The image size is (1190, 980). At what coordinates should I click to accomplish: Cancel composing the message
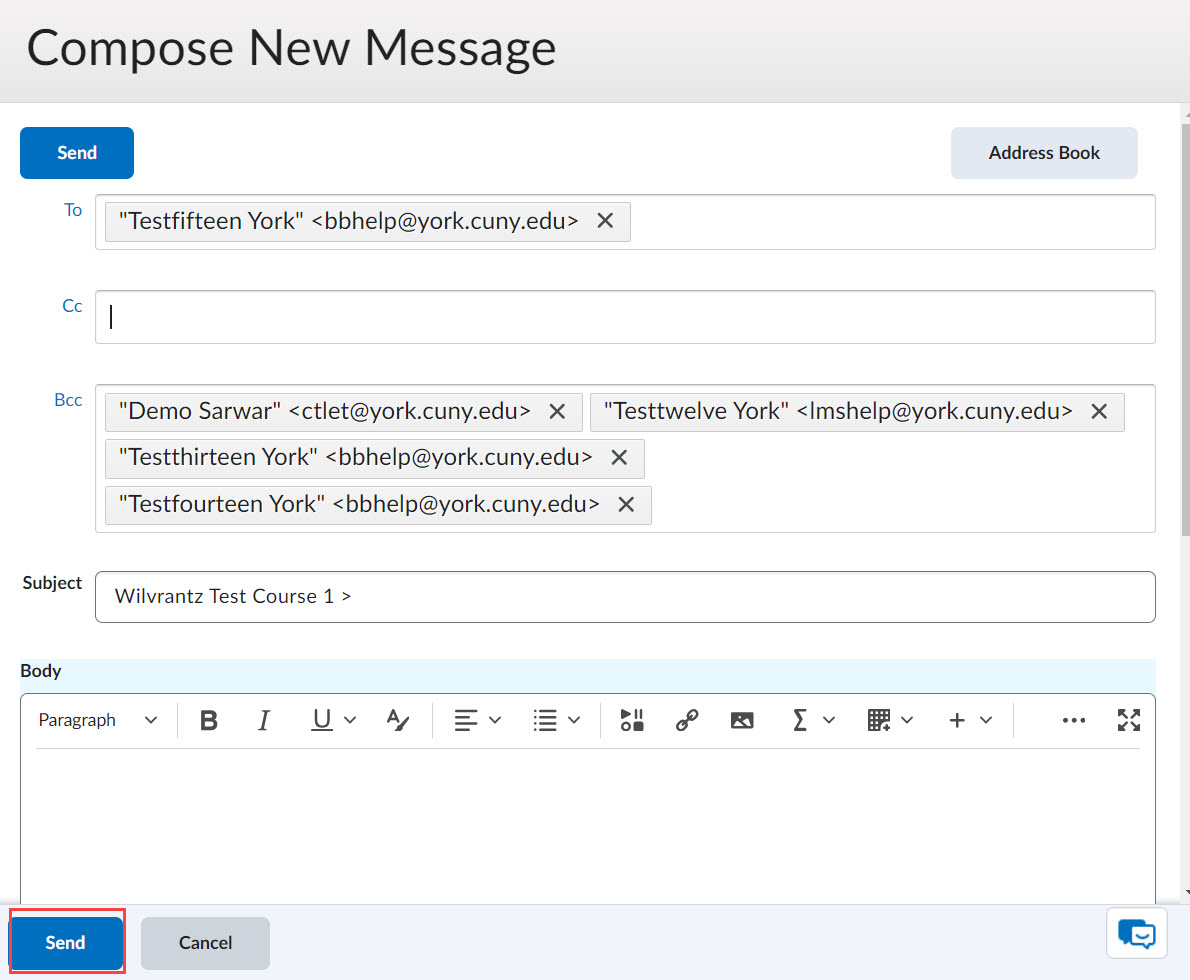204,942
